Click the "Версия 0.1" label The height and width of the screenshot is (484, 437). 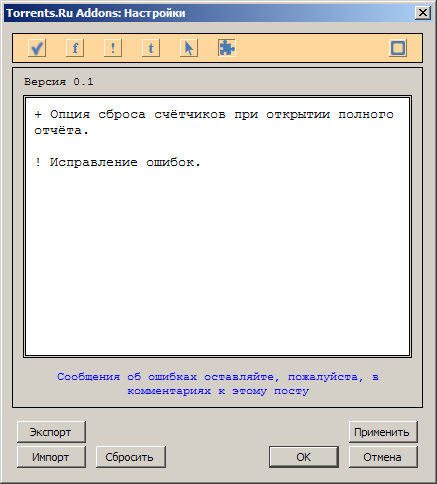59,82
